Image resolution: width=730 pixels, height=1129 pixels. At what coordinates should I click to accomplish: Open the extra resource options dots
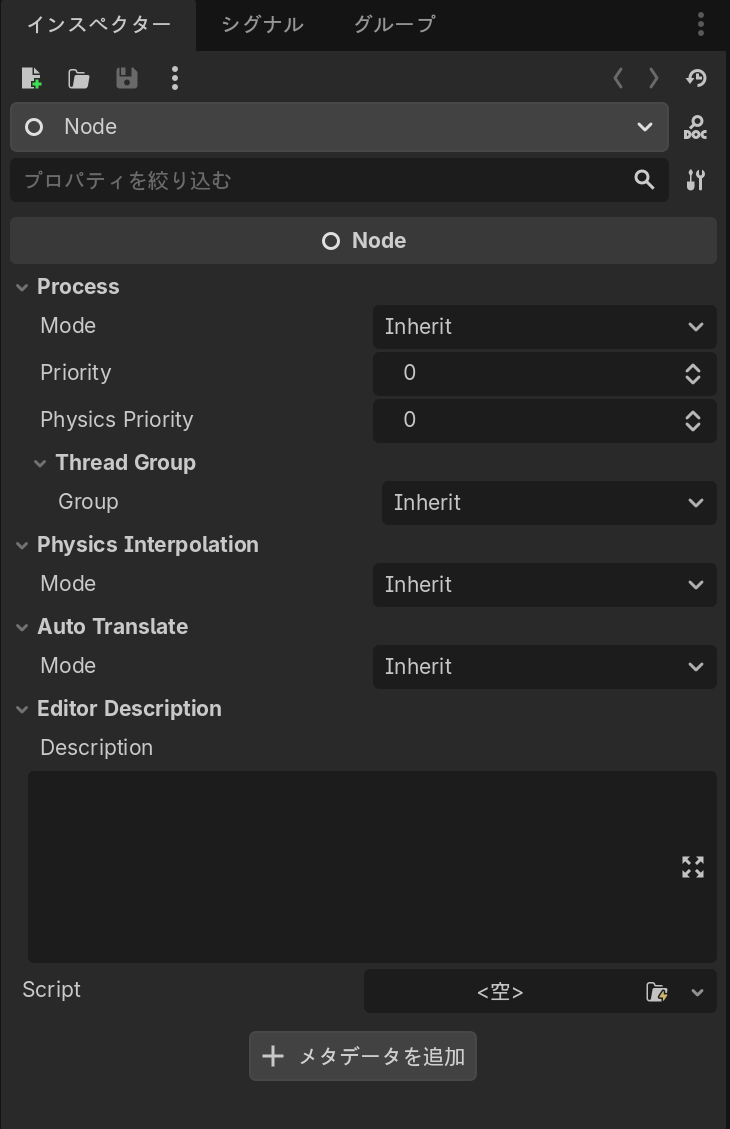(174, 78)
